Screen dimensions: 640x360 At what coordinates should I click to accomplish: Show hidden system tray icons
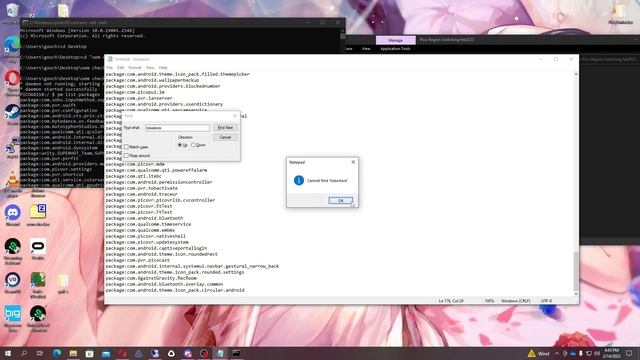coord(557,353)
